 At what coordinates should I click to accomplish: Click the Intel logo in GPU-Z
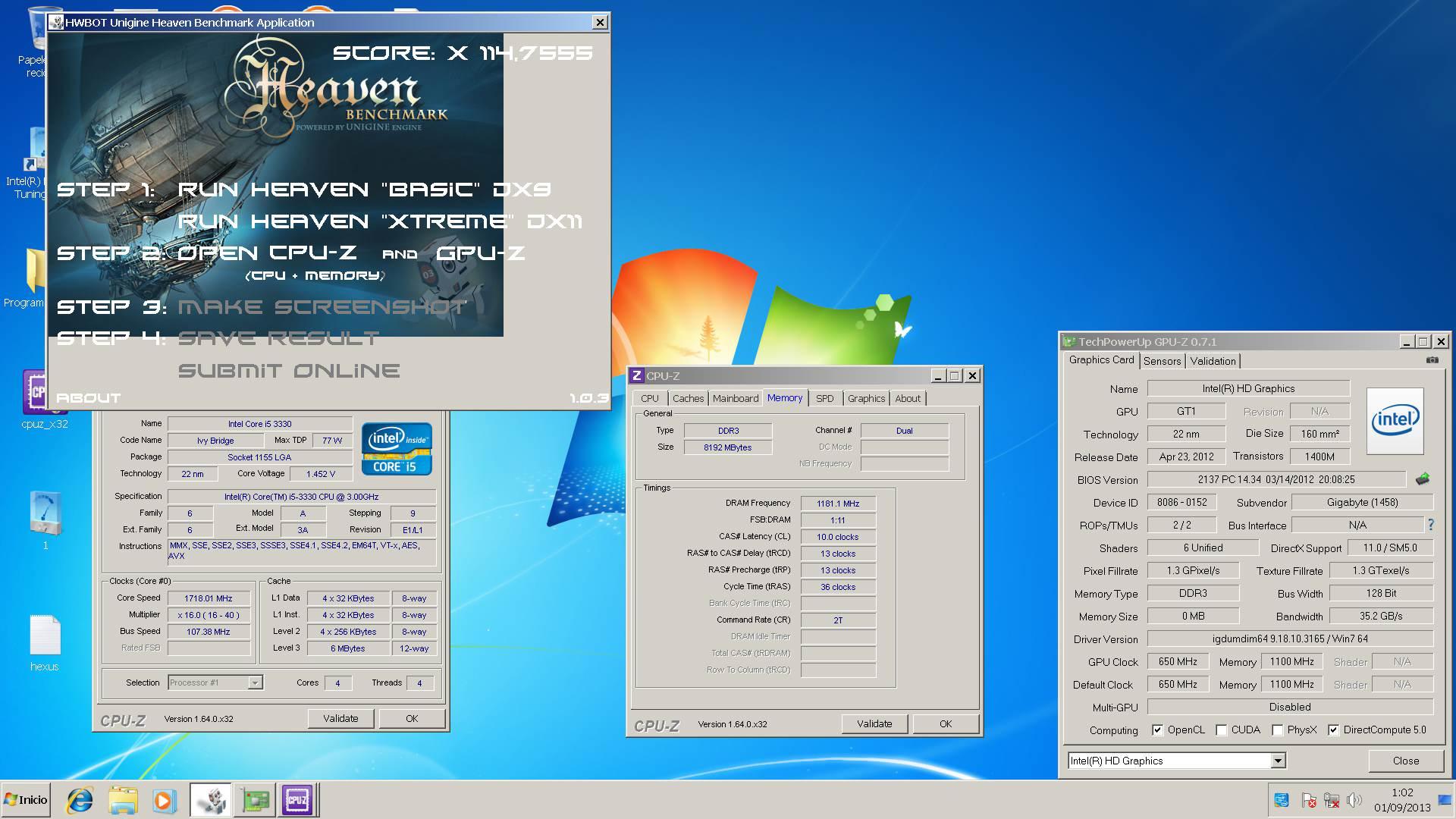tap(1395, 421)
